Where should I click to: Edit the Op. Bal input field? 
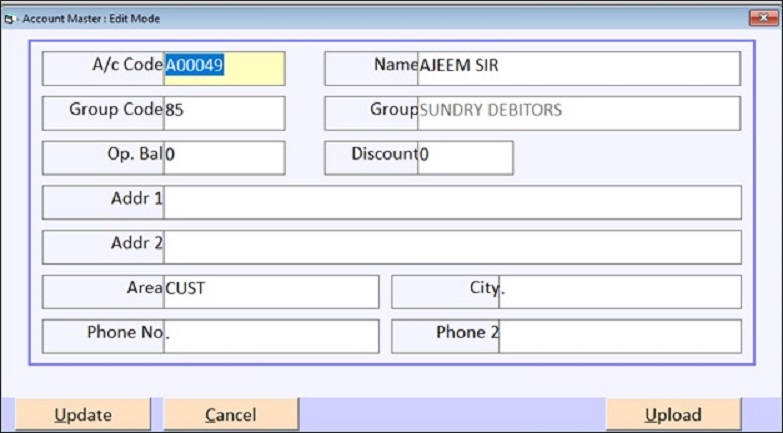pyautogui.click(x=225, y=158)
